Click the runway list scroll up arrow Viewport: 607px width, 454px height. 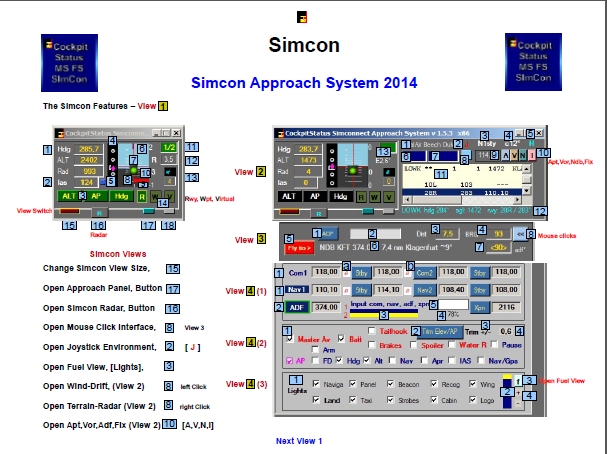click(x=526, y=169)
